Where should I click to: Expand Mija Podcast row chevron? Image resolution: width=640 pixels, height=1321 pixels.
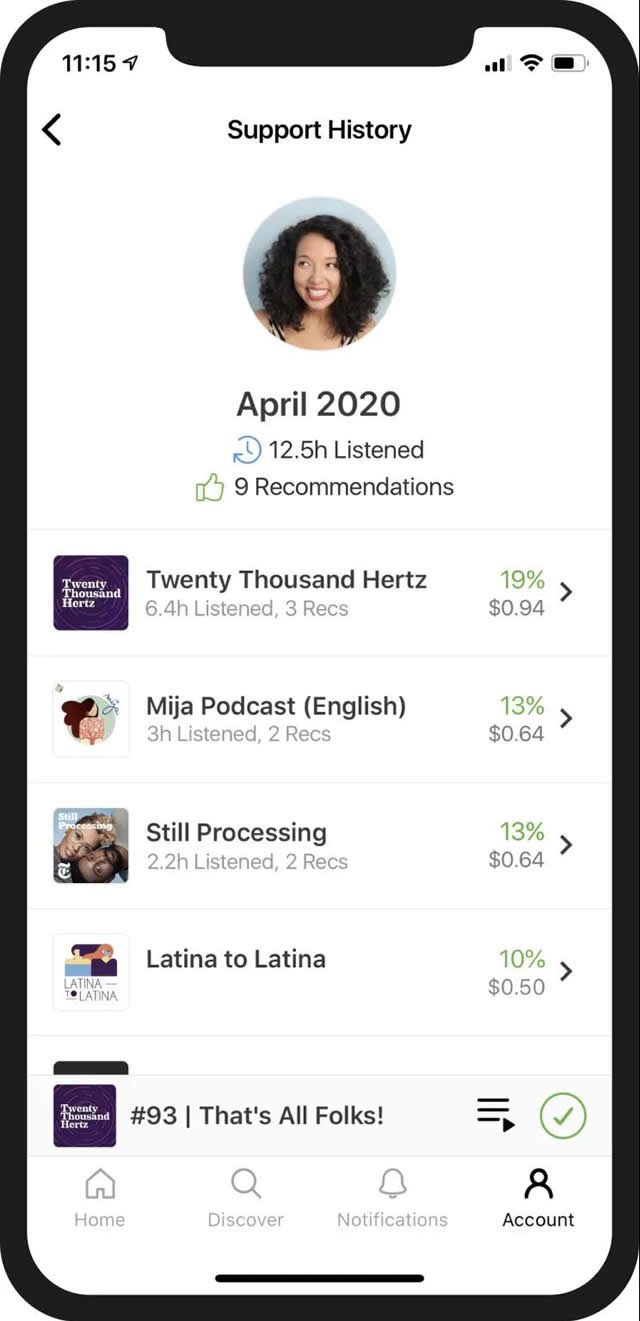coord(566,718)
